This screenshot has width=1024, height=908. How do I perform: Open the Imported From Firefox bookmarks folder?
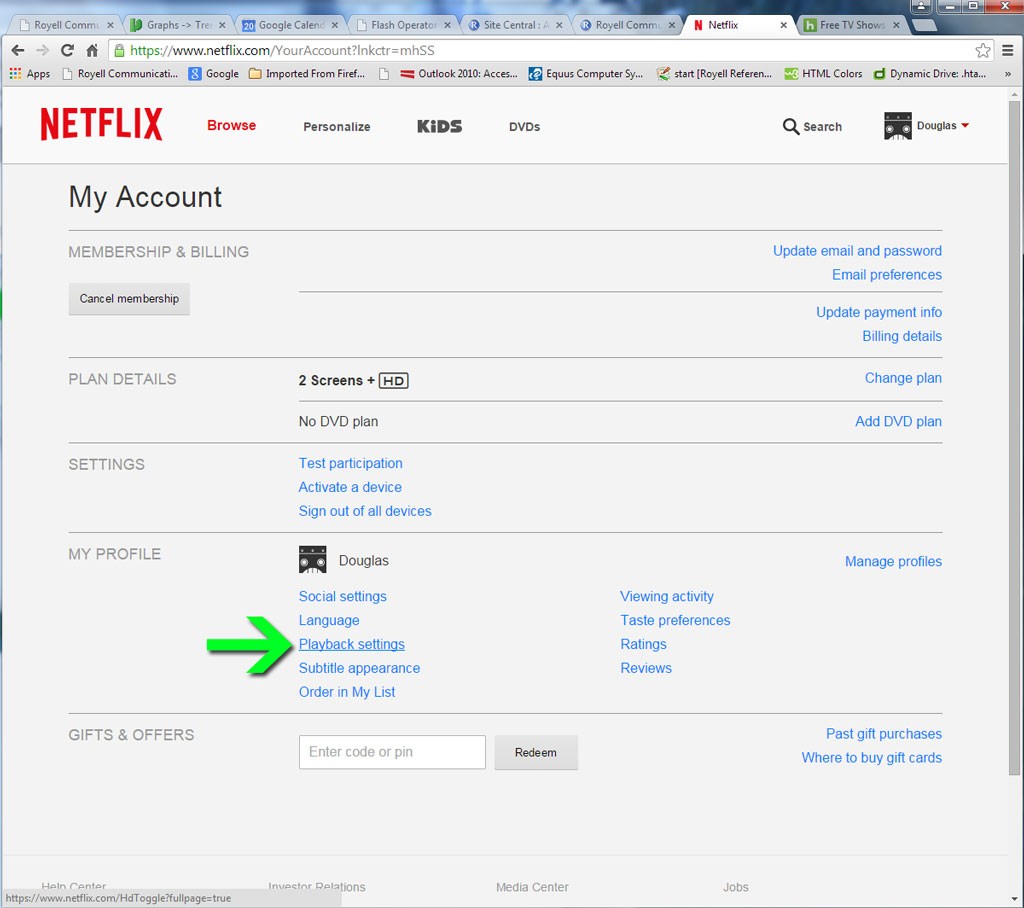click(x=306, y=74)
